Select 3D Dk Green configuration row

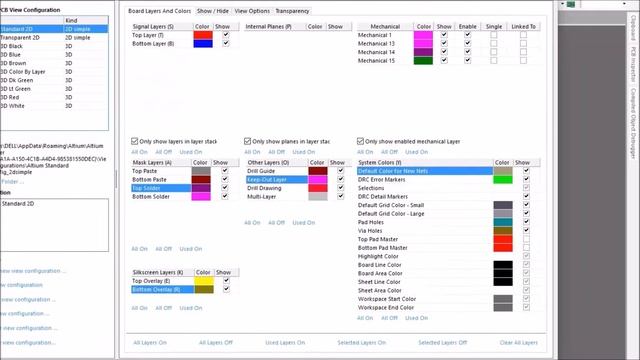pyautogui.click(x=54, y=80)
